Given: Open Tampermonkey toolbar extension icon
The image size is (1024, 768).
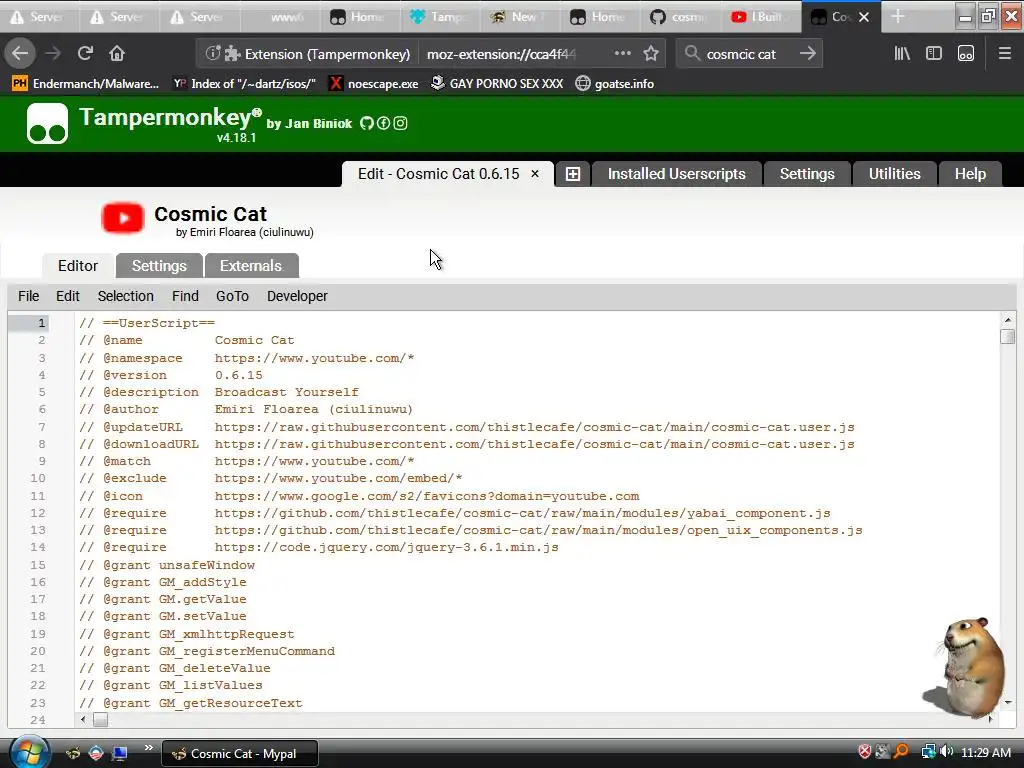Looking at the screenshot, I should click(x=966, y=54).
